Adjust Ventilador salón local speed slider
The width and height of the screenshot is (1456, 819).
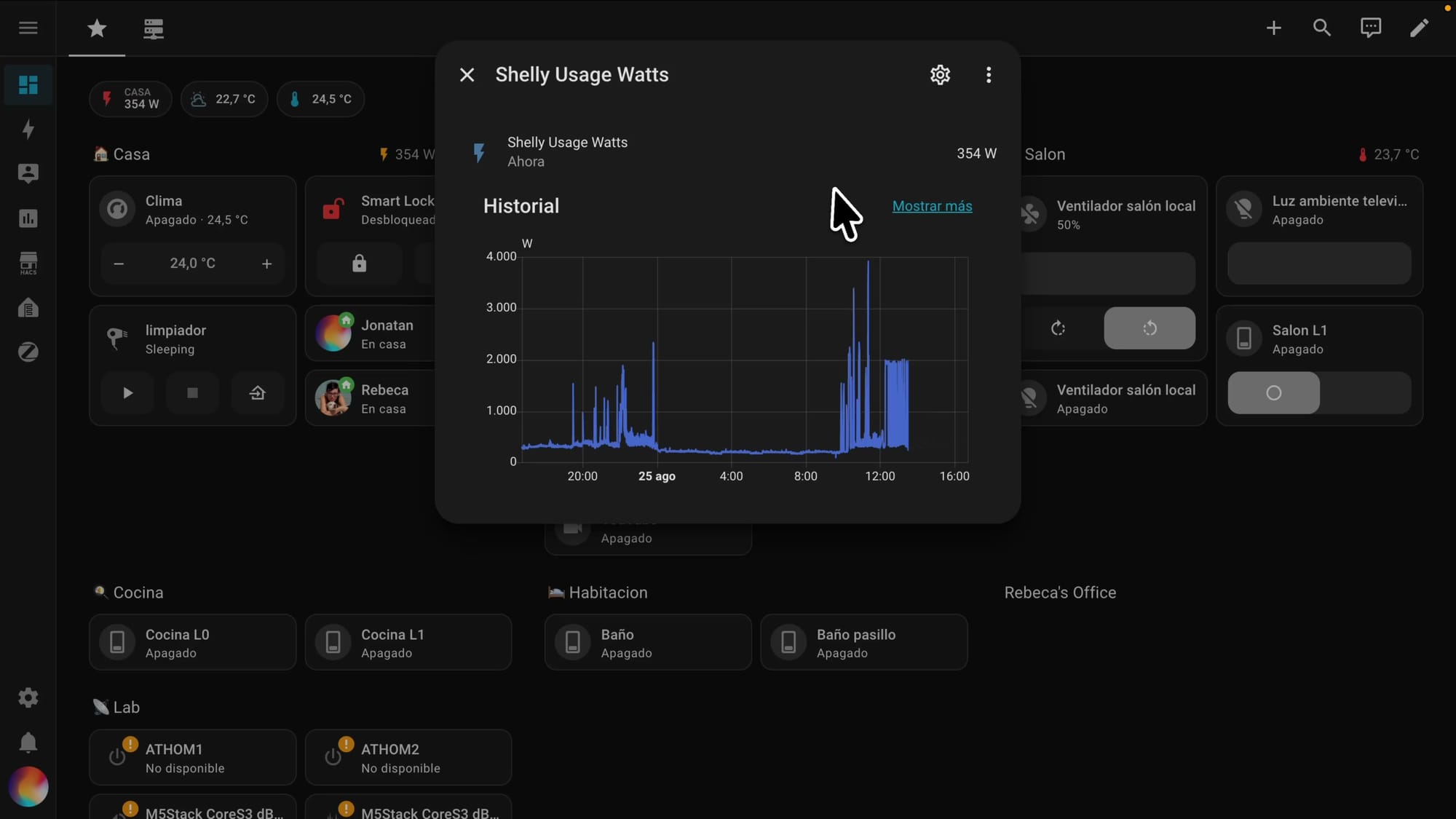(1107, 273)
